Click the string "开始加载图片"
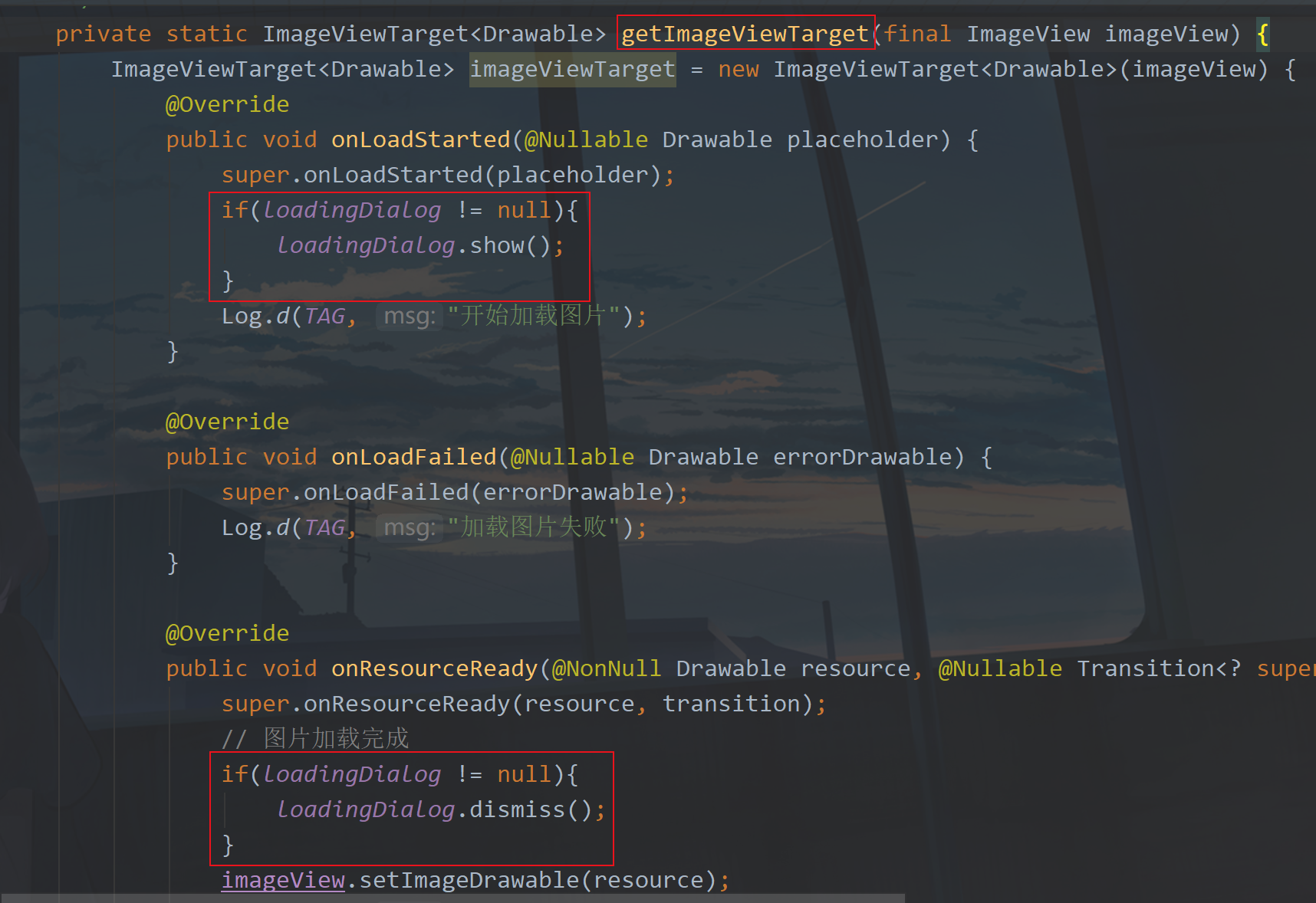Screen dimensions: 1316x903 [534, 316]
